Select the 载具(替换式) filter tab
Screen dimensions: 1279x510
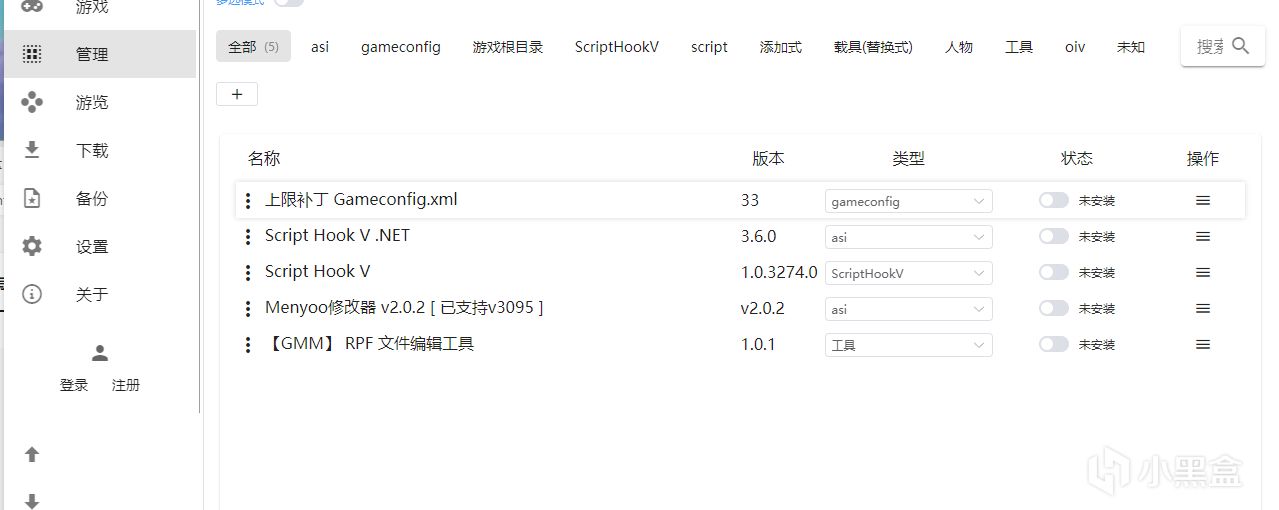tap(873, 46)
